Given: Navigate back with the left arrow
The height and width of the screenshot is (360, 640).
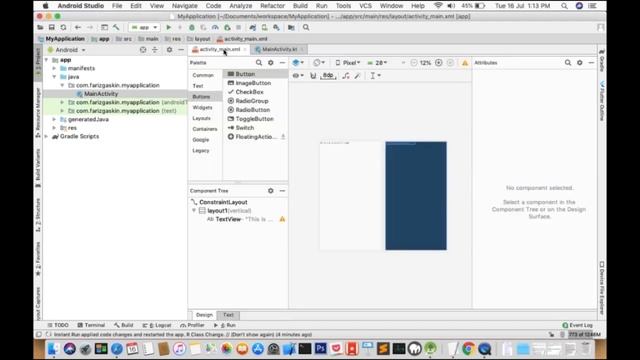Looking at the screenshot, I should (x=78, y=27).
